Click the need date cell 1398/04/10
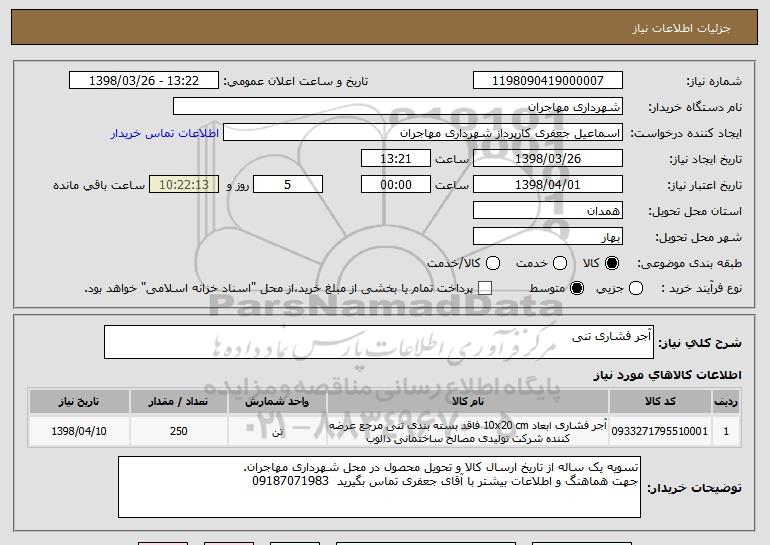 tap(79, 431)
